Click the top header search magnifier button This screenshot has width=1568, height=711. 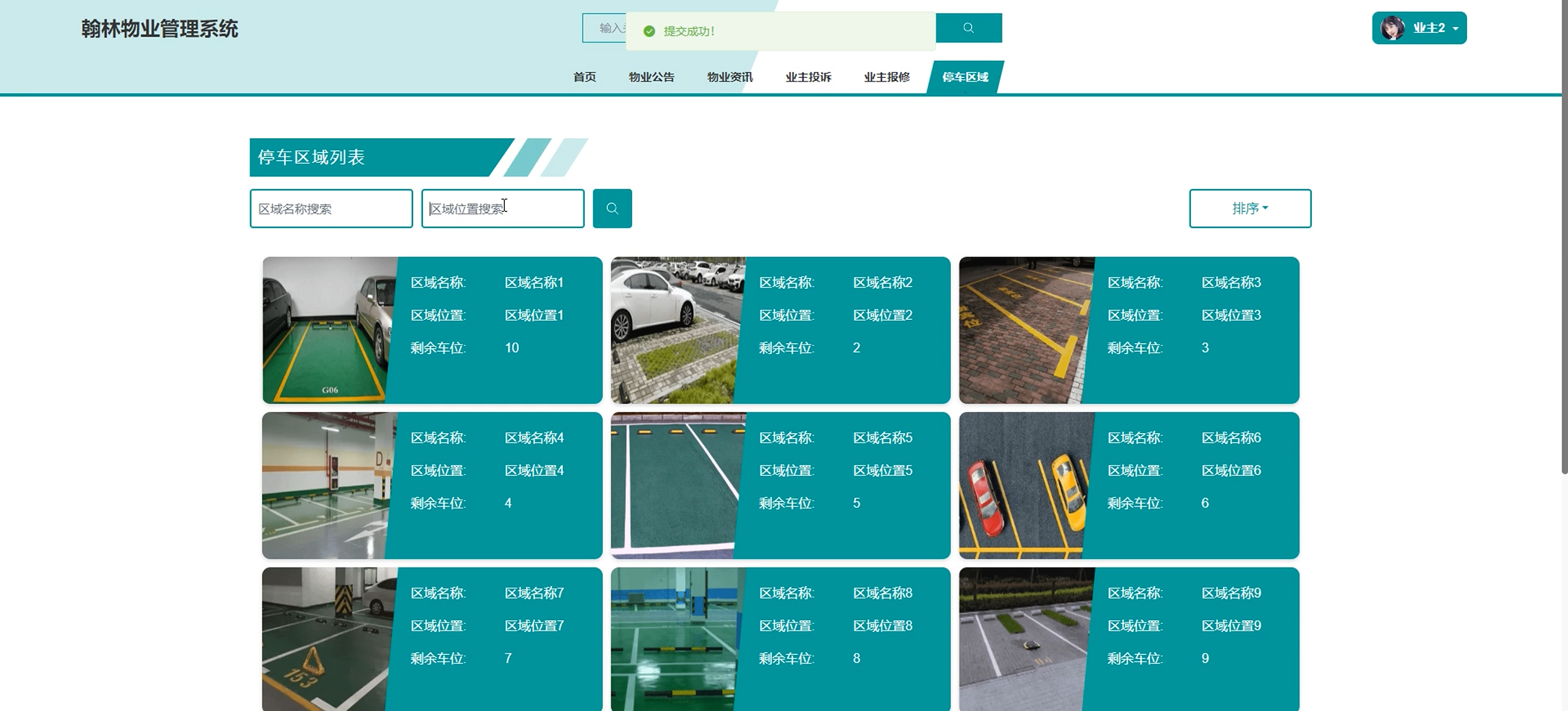[x=968, y=28]
